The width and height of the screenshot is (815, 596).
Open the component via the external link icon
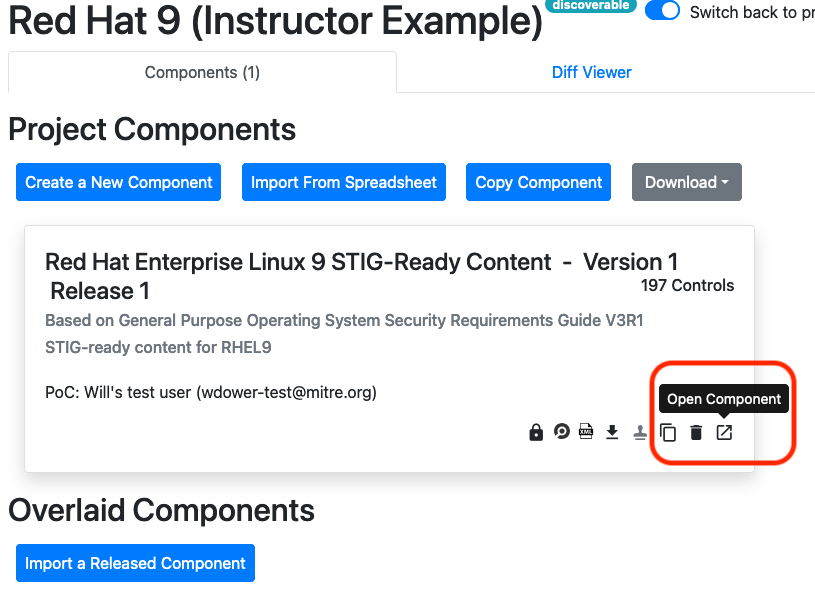click(x=724, y=432)
